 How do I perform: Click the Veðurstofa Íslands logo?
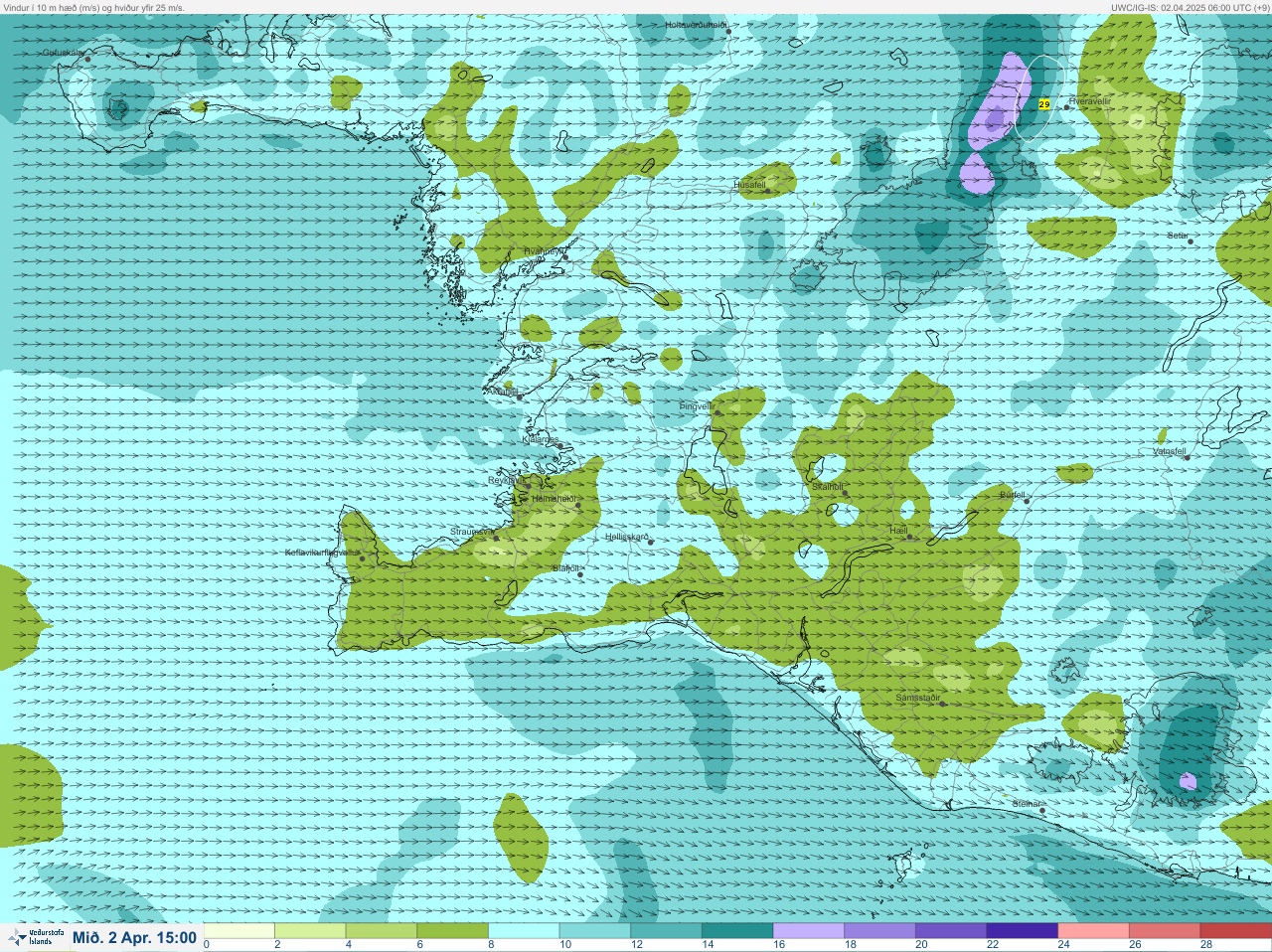pyautogui.click(x=36, y=937)
